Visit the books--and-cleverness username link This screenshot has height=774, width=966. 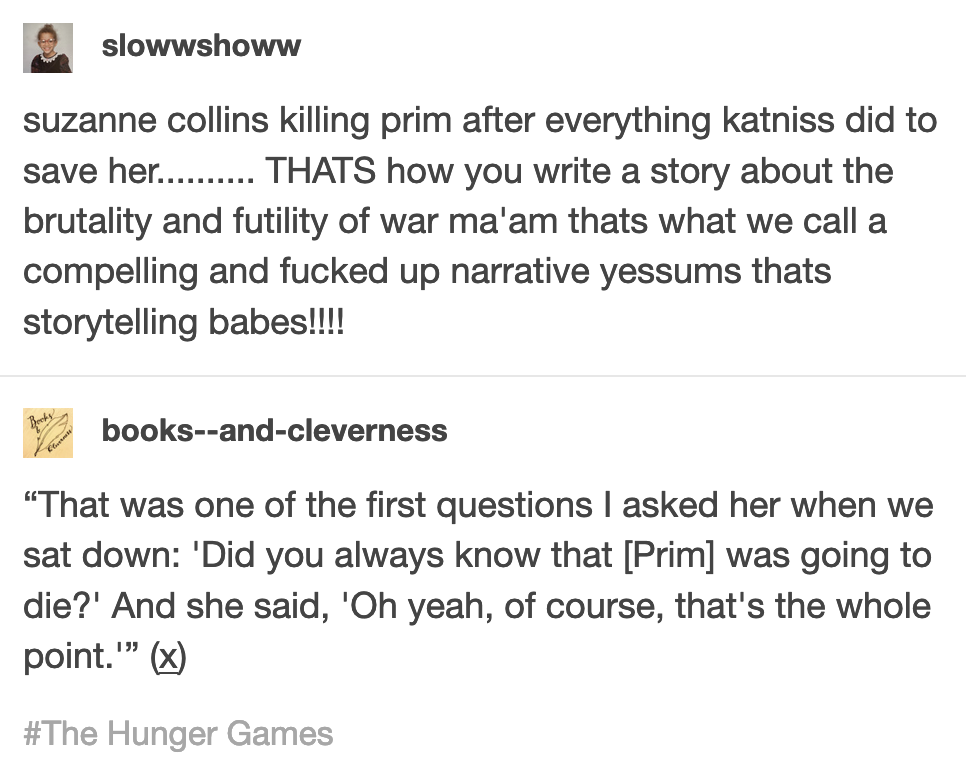(274, 431)
